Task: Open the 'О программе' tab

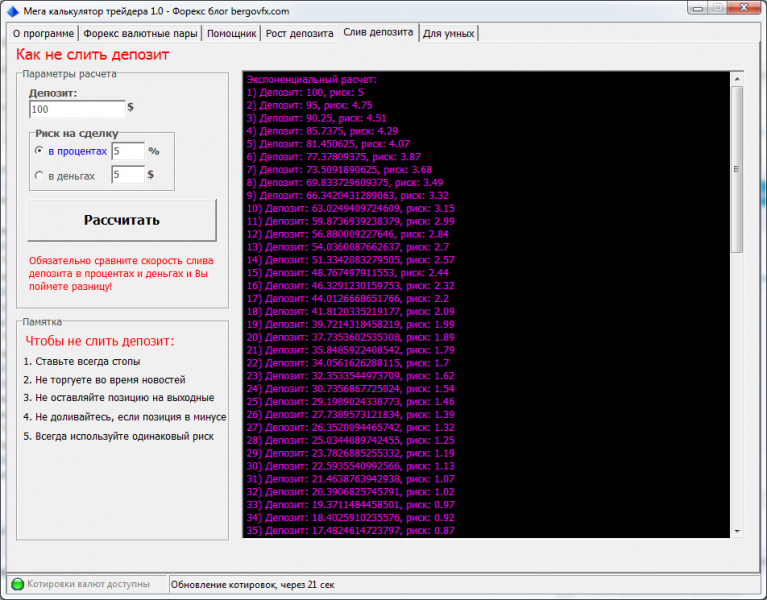Action: click(x=43, y=33)
